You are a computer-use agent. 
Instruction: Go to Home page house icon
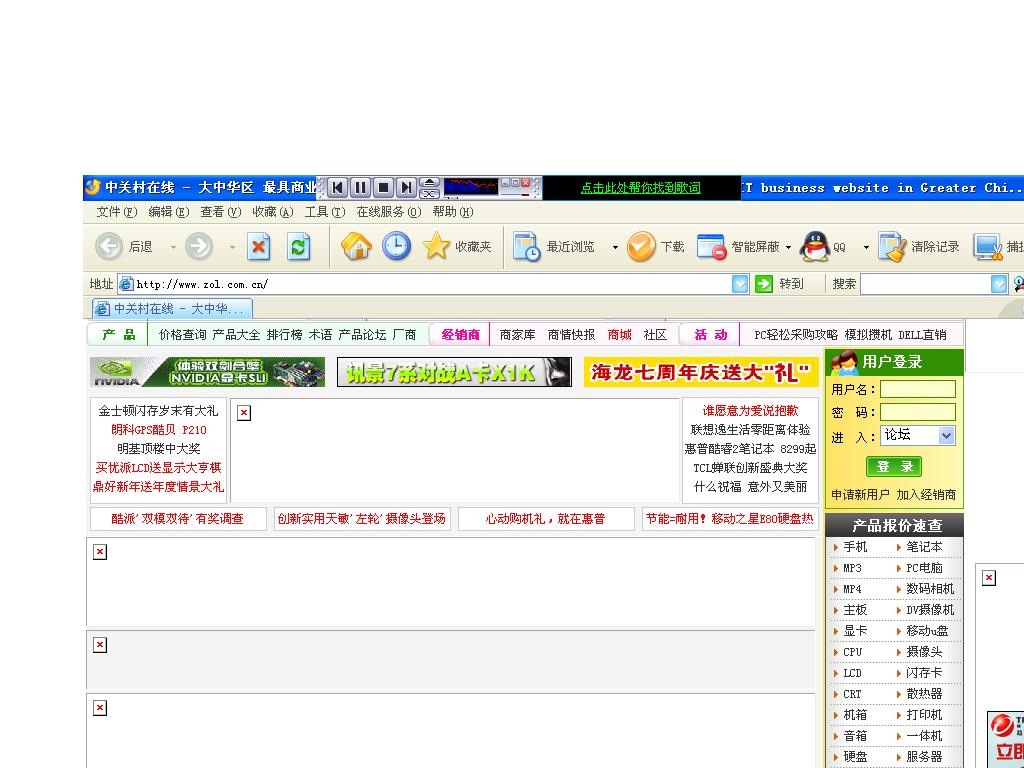point(356,246)
